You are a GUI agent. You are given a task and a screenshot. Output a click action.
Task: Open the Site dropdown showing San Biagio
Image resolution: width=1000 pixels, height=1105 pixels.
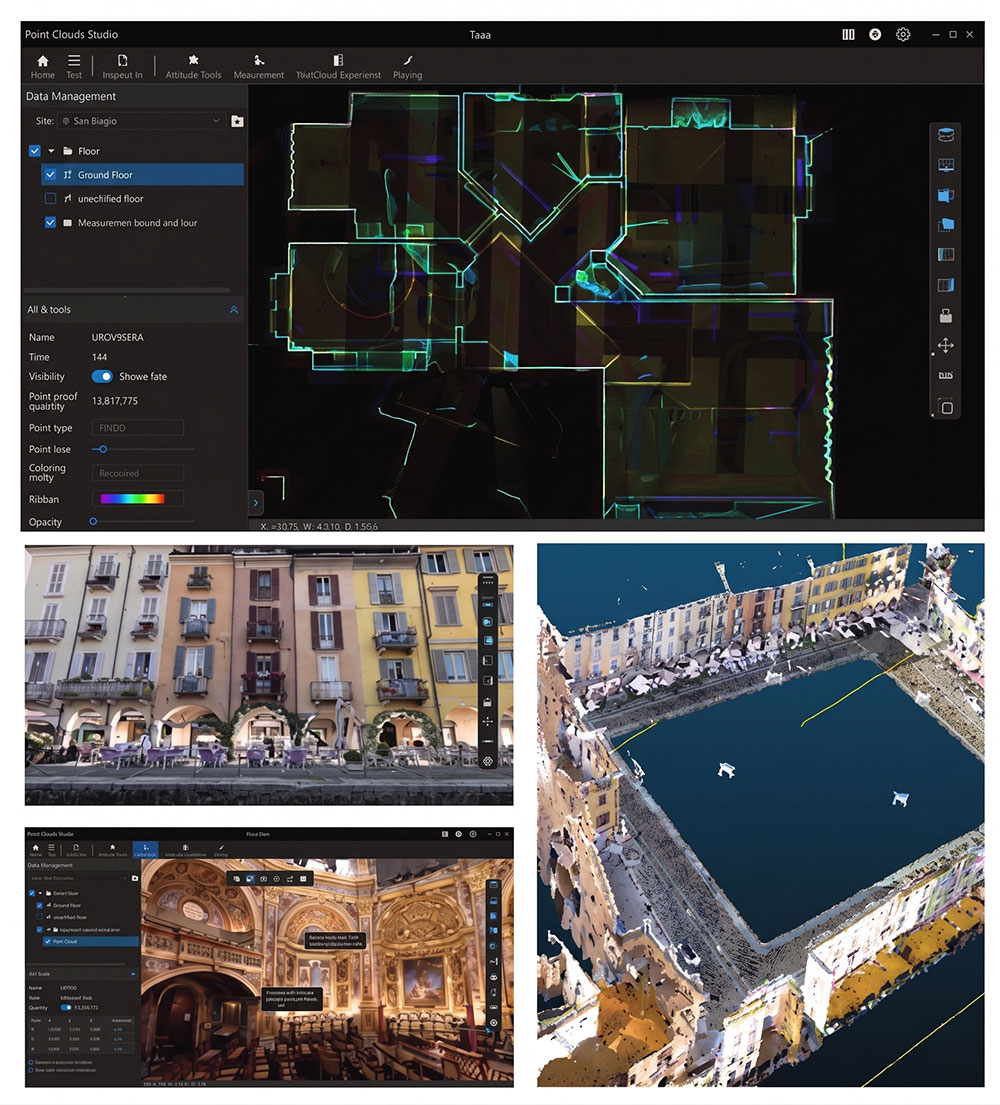(x=140, y=121)
